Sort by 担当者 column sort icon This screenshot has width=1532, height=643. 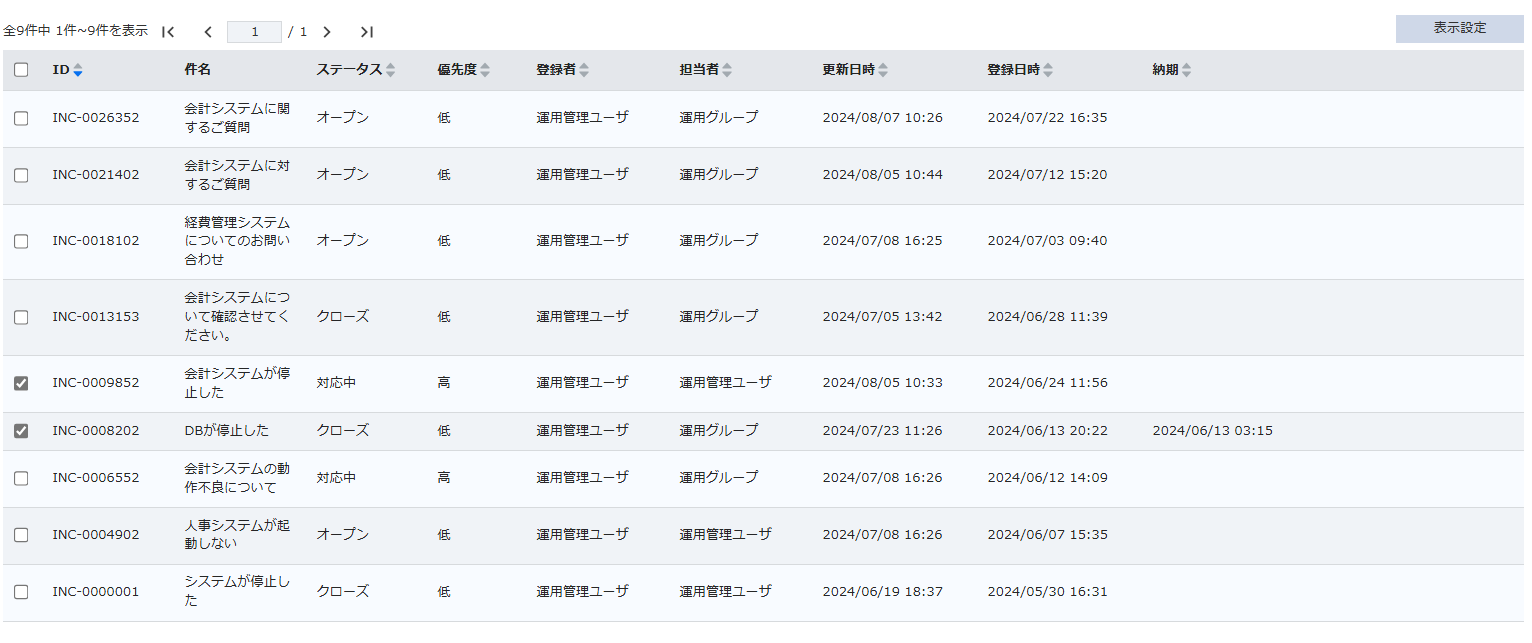(727, 70)
